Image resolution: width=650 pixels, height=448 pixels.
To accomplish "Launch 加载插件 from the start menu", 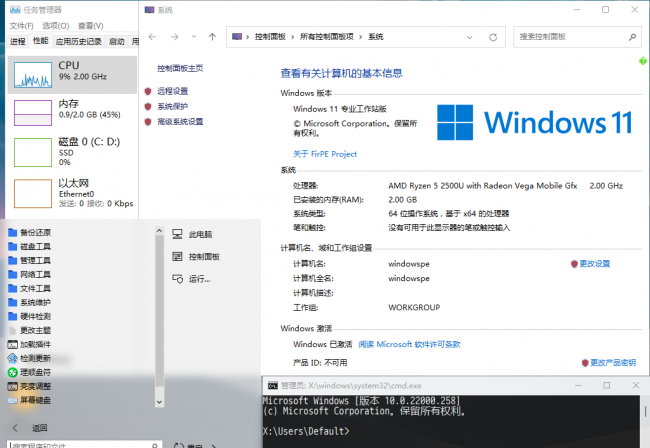I will (29, 344).
